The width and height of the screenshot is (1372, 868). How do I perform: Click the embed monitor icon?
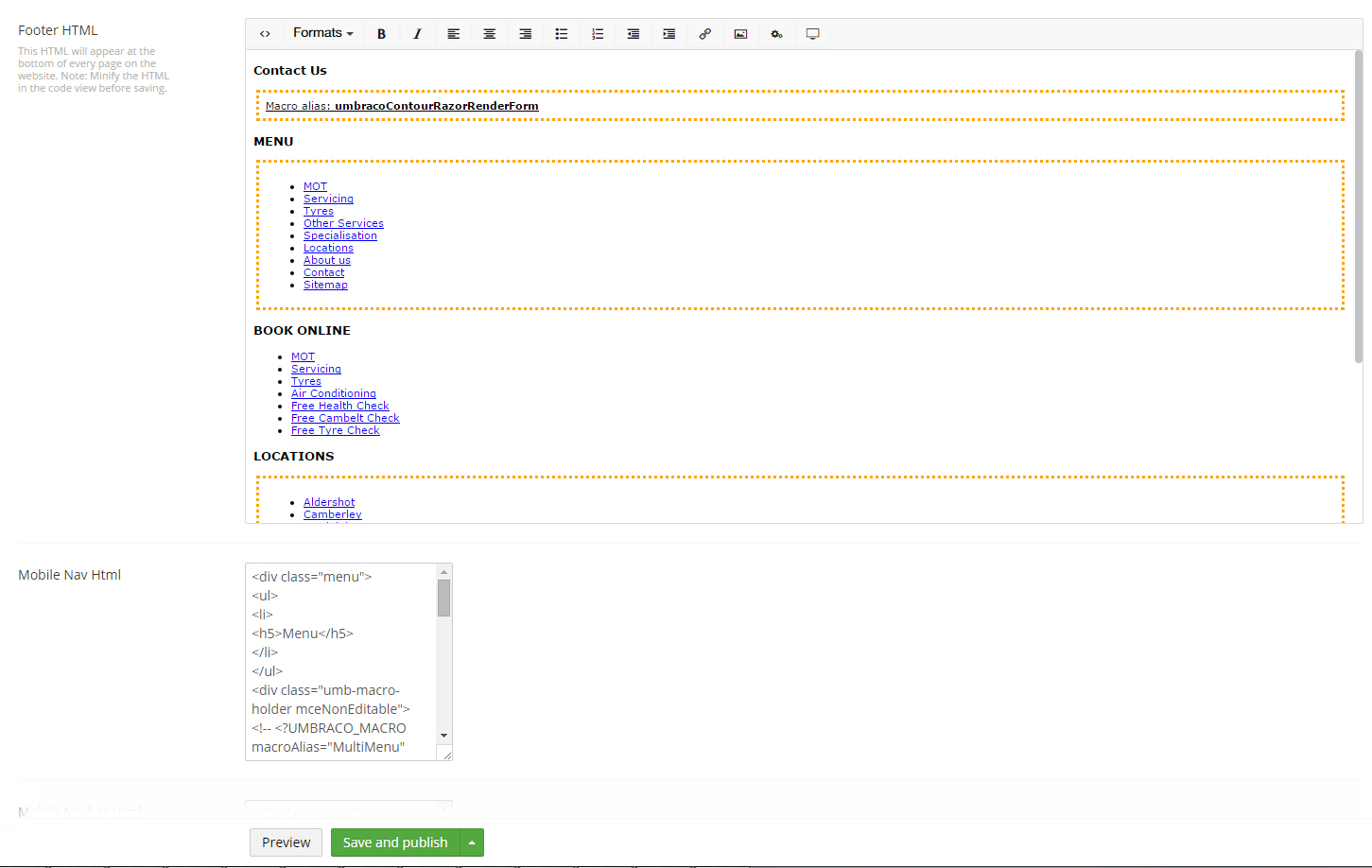pos(813,34)
